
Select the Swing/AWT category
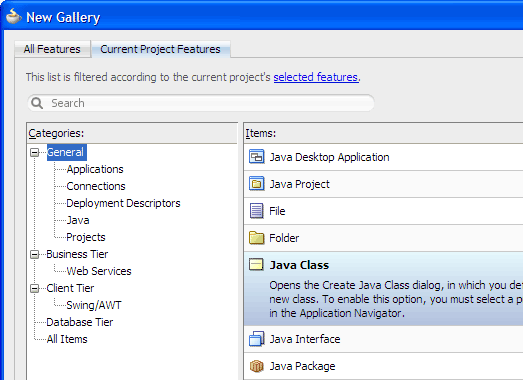[x=94, y=305]
